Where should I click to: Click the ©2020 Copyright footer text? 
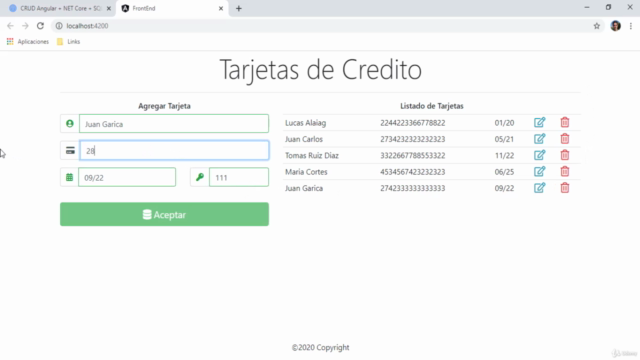(320, 347)
